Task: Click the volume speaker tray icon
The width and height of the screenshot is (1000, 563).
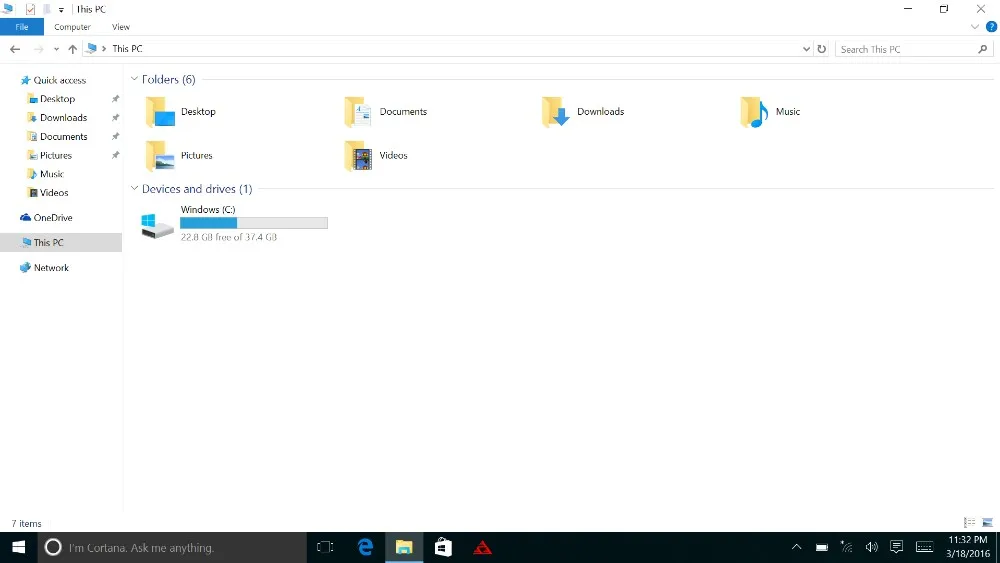Action: point(871,547)
